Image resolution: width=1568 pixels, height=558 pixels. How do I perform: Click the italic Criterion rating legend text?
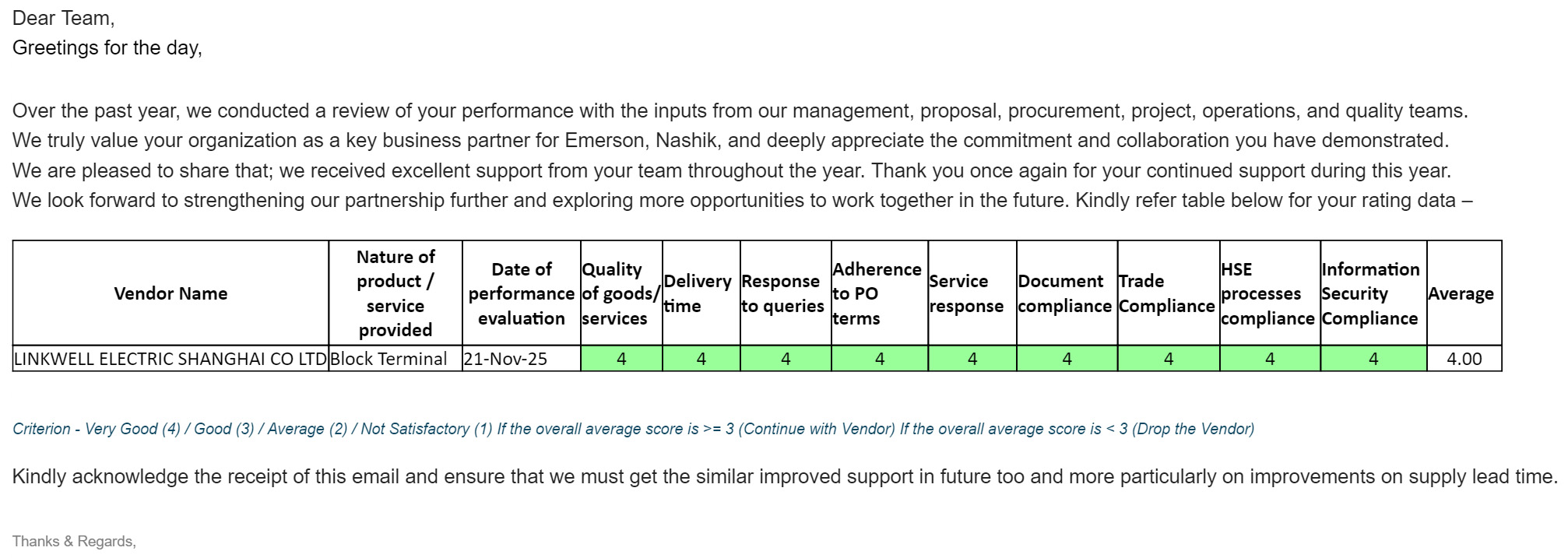click(x=633, y=429)
